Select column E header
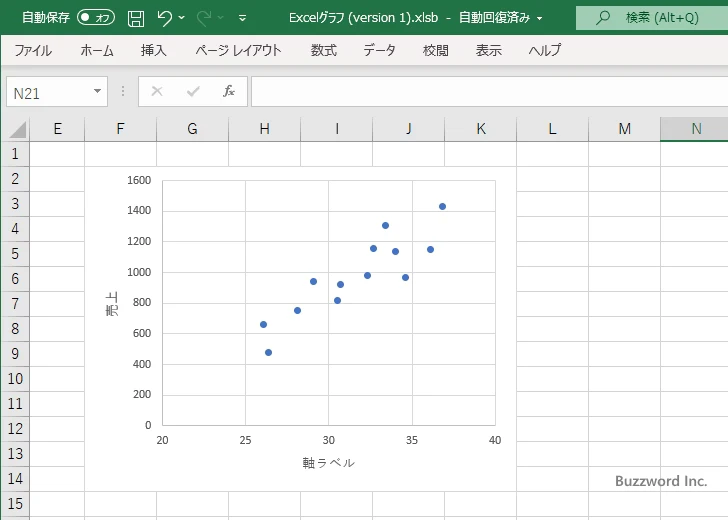This screenshot has width=728, height=520. (x=57, y=129)
